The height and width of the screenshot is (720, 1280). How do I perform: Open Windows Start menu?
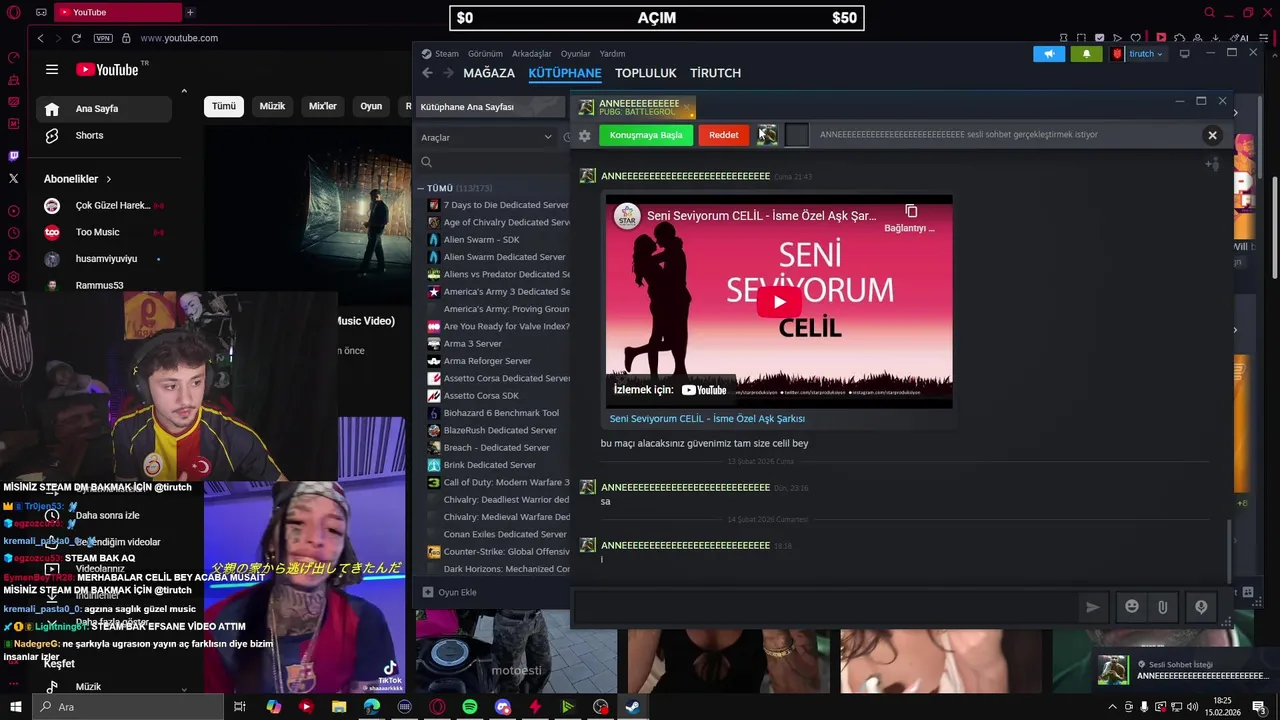[15, 707]
